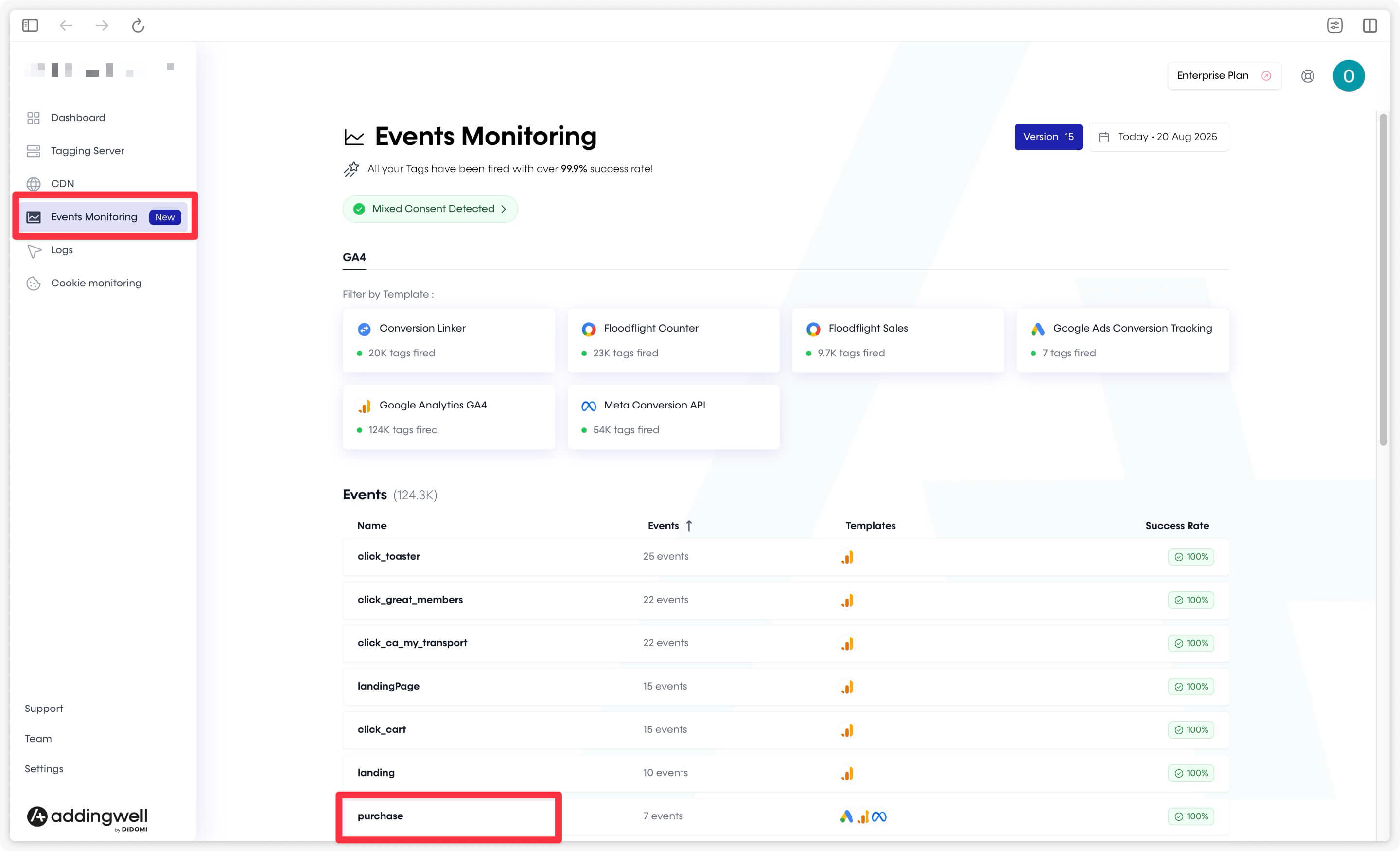Expand the Mixed Consent Detected chevron

504,209
